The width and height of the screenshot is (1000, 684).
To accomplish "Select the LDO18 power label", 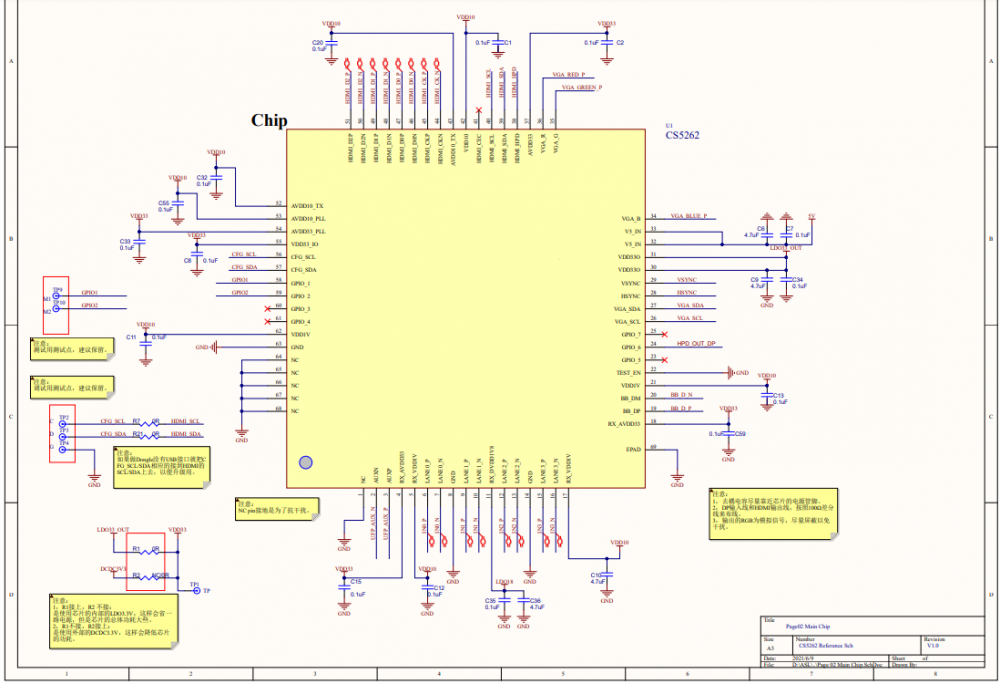I will [504, 581].
